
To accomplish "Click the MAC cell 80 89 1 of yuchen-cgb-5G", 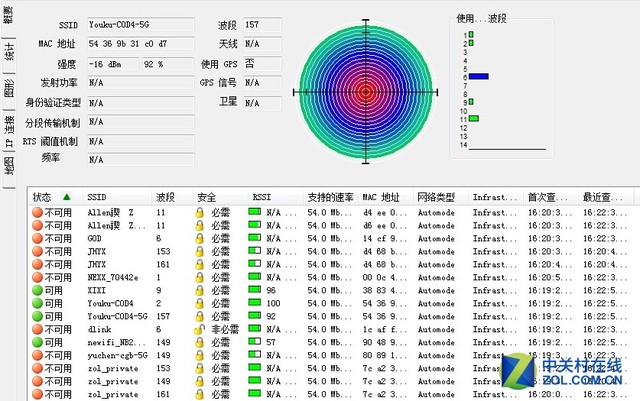I will coord(384,356).
